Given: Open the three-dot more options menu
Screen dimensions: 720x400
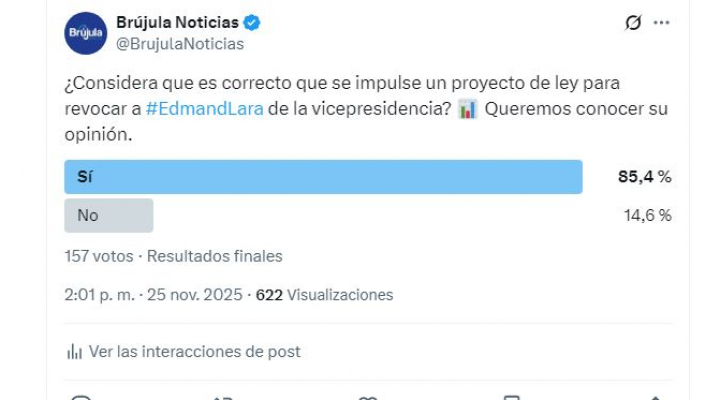Looking at the screenshot, I should point(661,23).
